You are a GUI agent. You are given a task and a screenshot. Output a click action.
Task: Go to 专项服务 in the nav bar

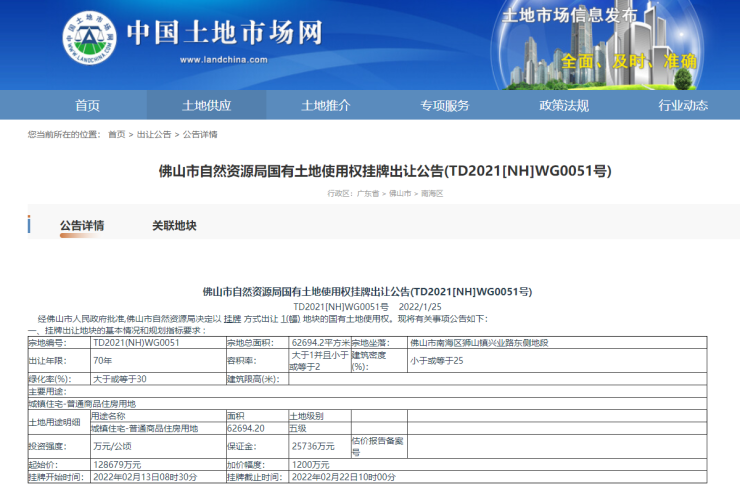click(444, 105)
